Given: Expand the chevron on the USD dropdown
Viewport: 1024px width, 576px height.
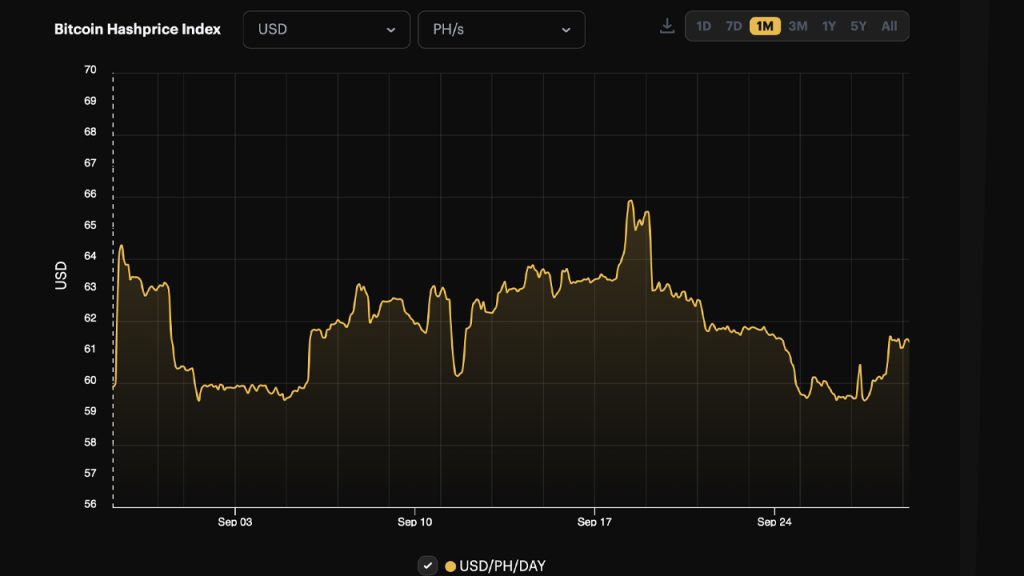Looking at the screenshot, I should click(x=392, y=29).
